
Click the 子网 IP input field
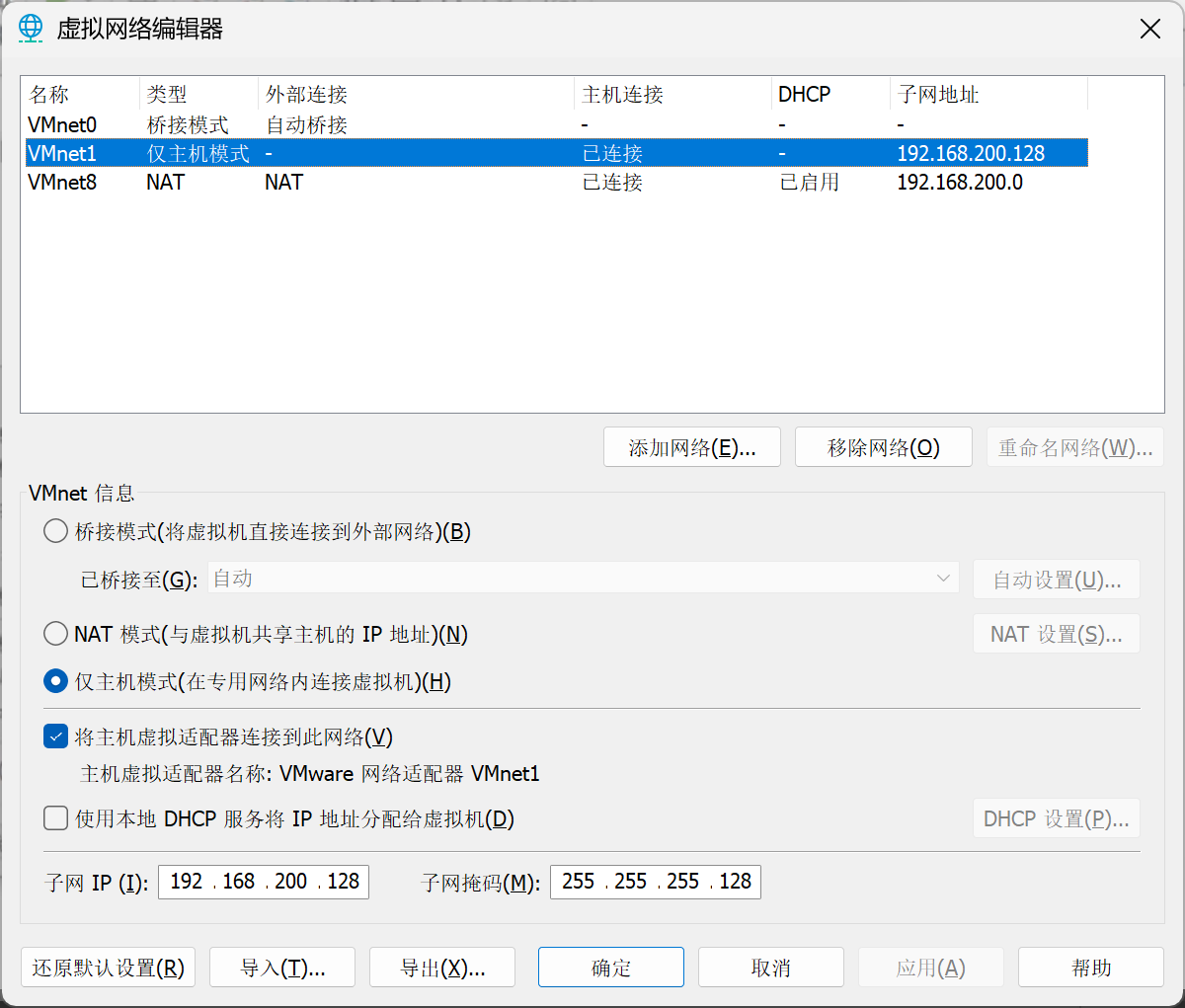[x=264, y=882]
